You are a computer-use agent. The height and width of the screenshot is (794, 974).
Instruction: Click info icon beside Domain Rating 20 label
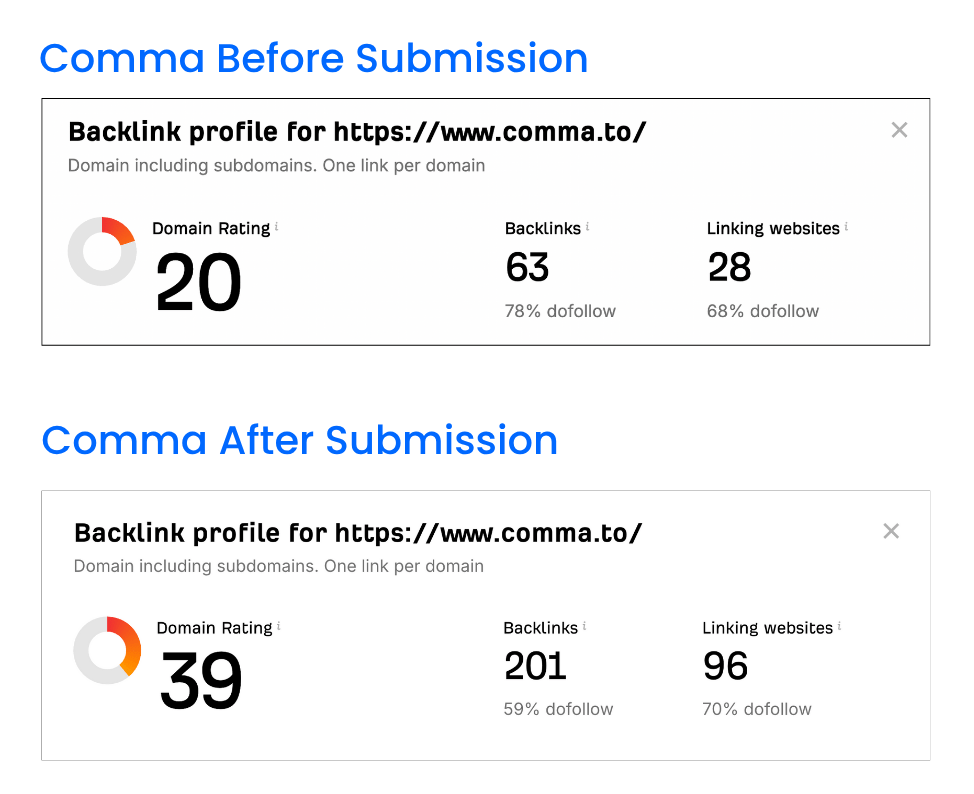pos(277,227)
